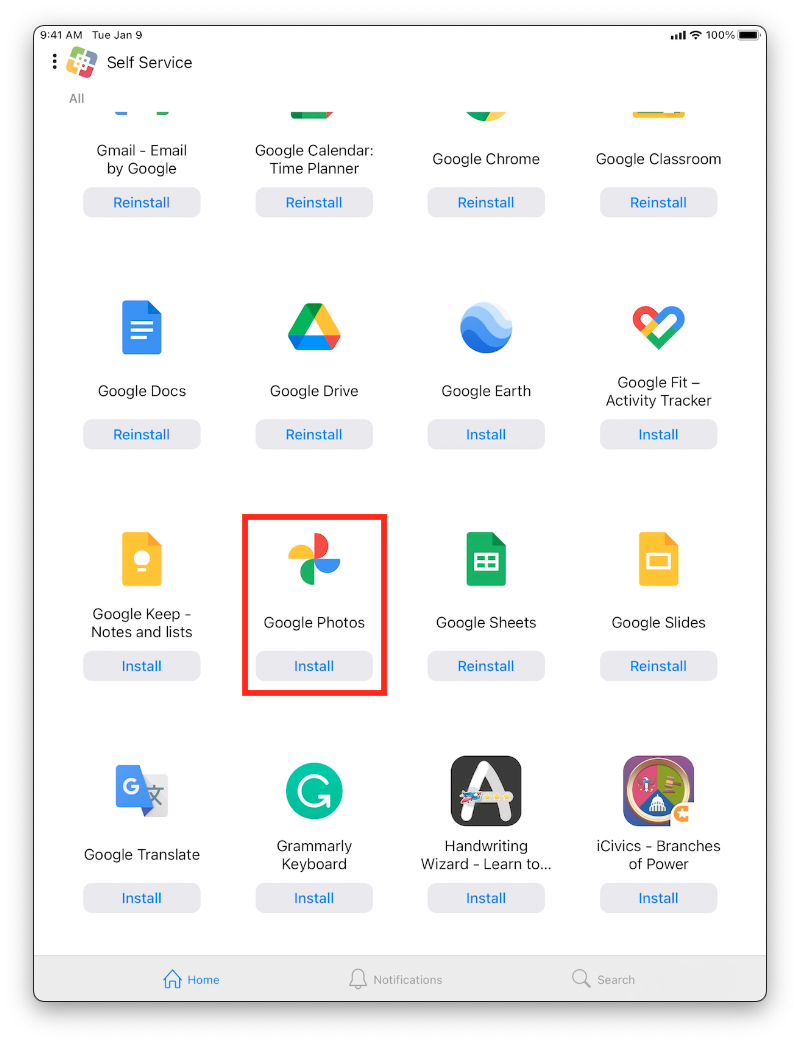Tap the Grammarly Keyboard icon

click(x=314, y=791)
